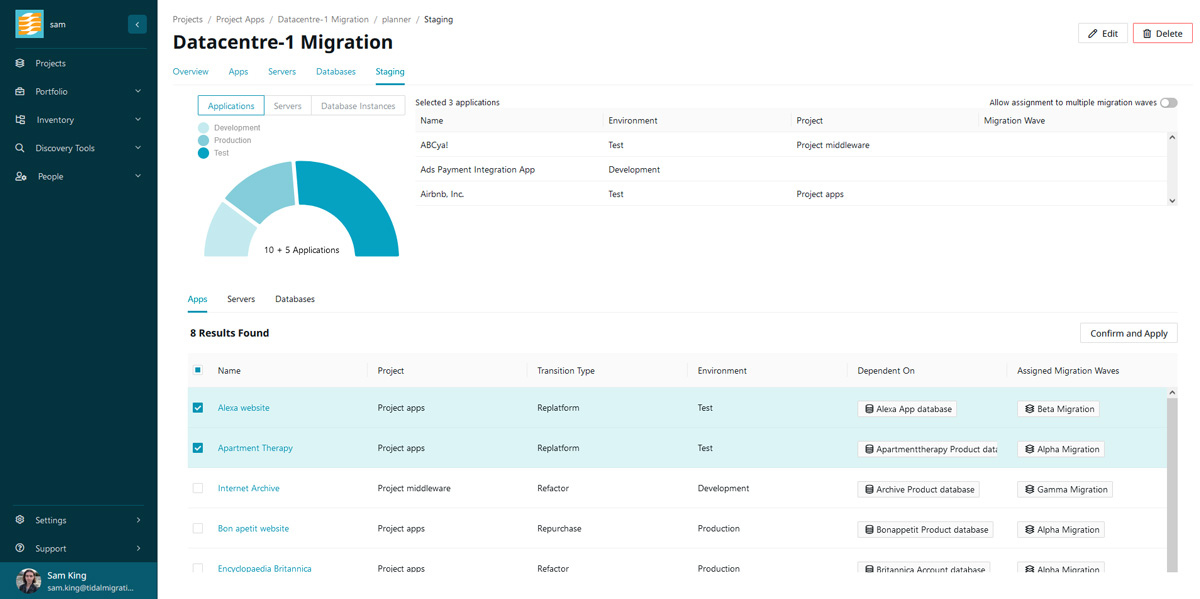Click the Support question mark icon
The width and height of the screenshot is (1200, 599).
tap(20, 548)
